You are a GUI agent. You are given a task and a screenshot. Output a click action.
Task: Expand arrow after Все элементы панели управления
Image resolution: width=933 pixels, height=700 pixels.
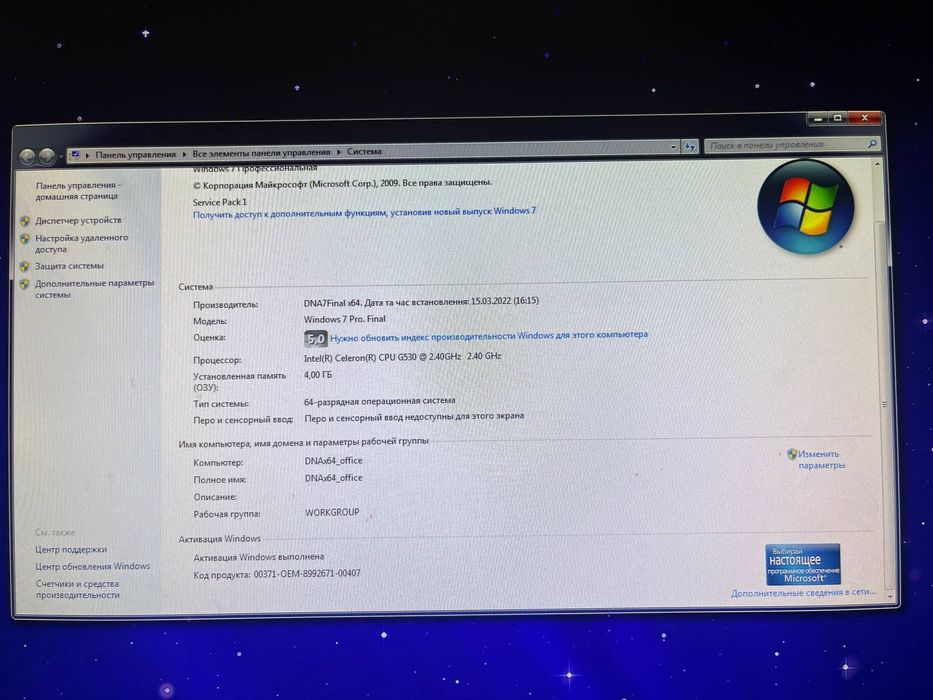339,152
